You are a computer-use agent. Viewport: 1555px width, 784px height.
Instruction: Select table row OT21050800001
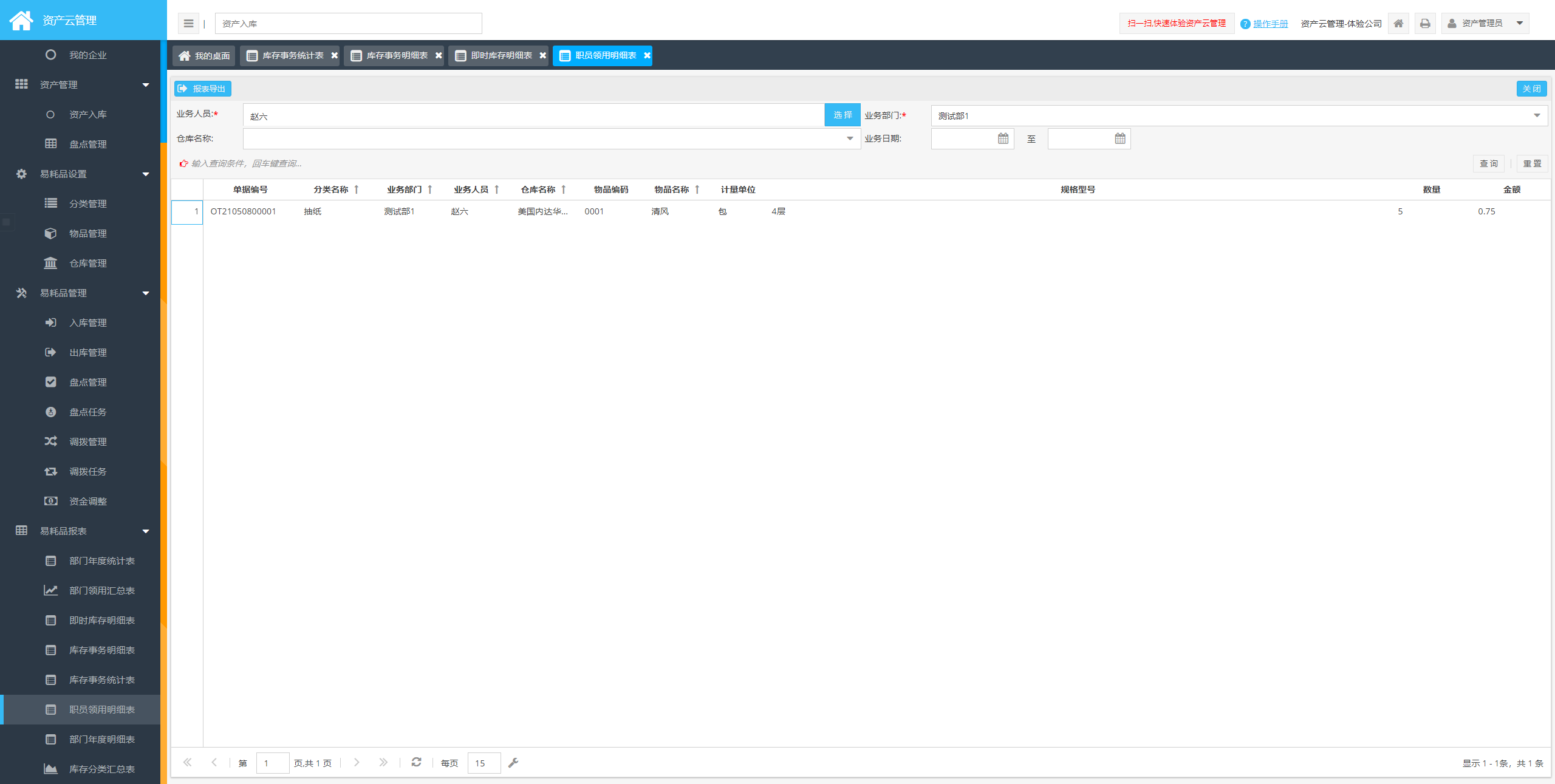coord(860,211)
